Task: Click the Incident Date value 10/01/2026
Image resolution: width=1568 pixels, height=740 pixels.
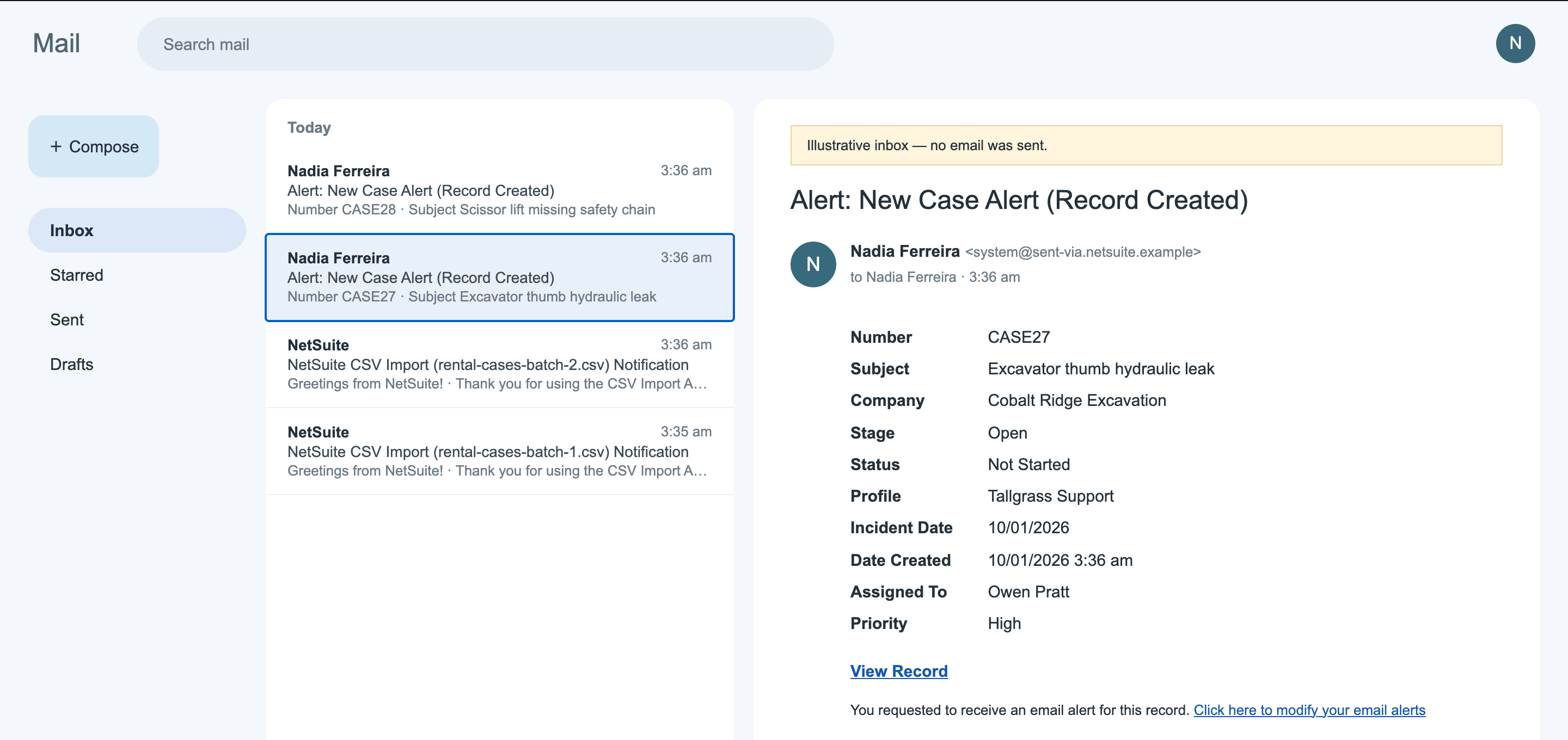Action: [1028, 528]
